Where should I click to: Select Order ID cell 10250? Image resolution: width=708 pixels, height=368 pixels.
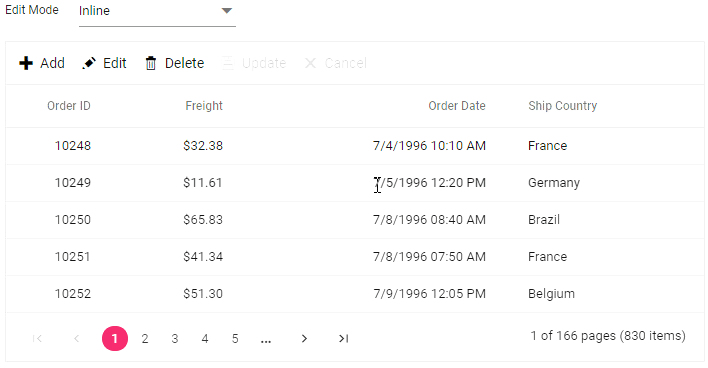(73, 220)
